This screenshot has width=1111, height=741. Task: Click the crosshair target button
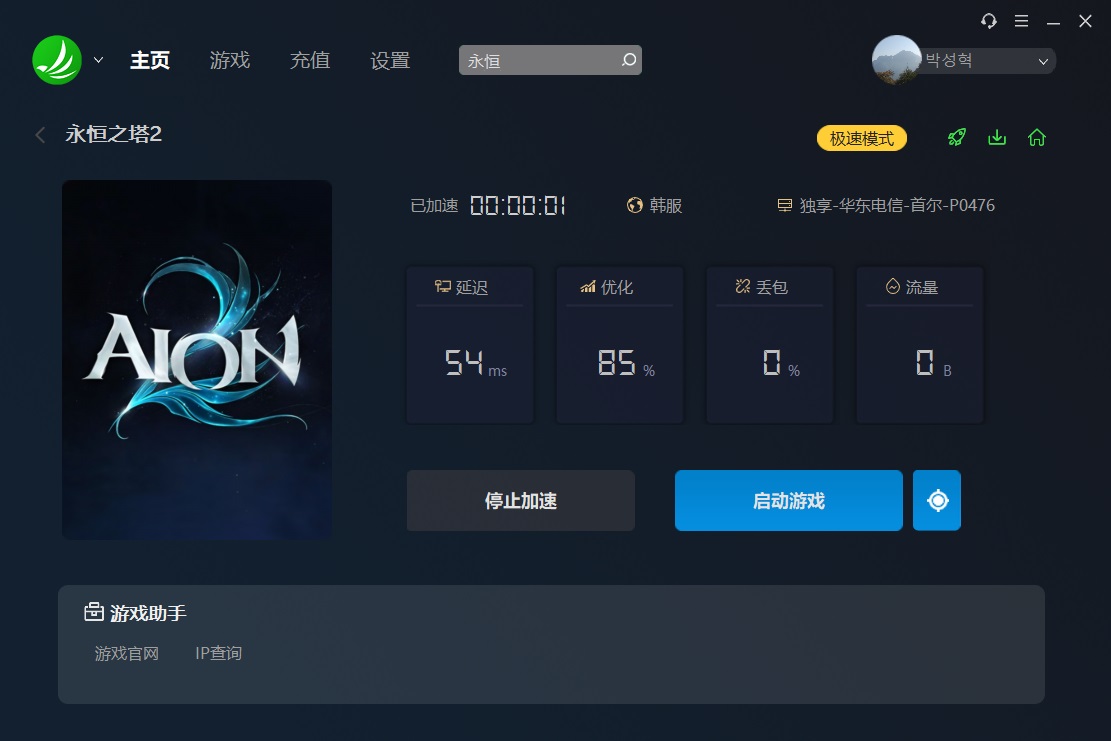click(x=937, y=500)
